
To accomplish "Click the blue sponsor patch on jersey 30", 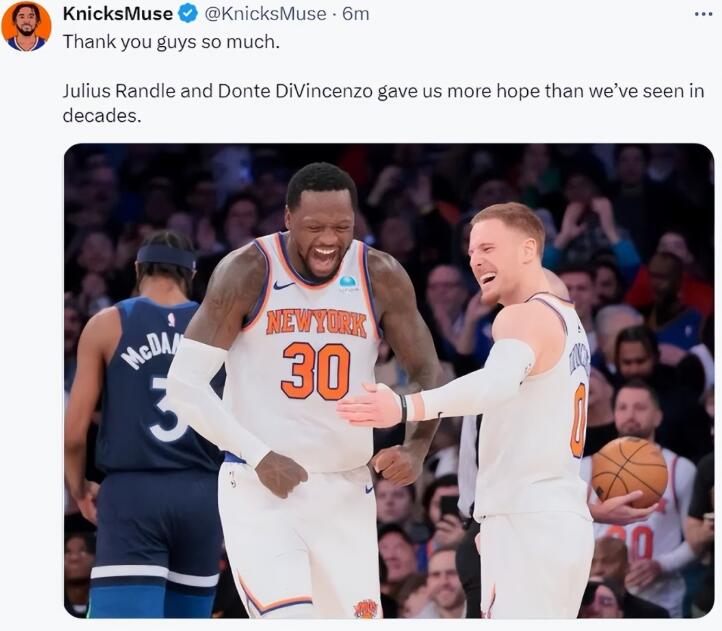I will point(349,283).
